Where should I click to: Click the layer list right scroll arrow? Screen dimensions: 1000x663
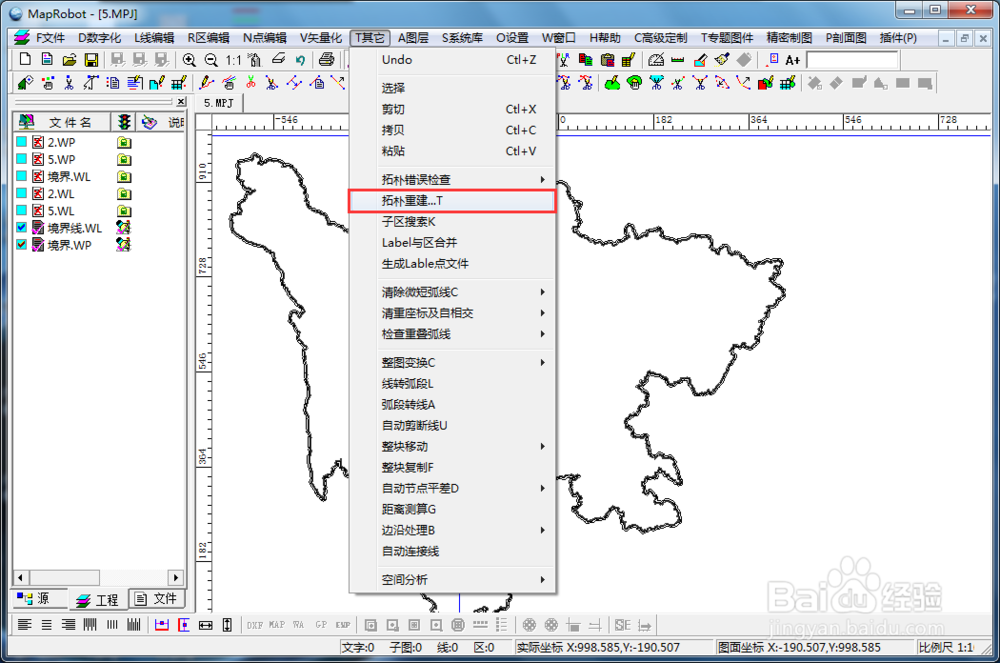pos(175,578)
